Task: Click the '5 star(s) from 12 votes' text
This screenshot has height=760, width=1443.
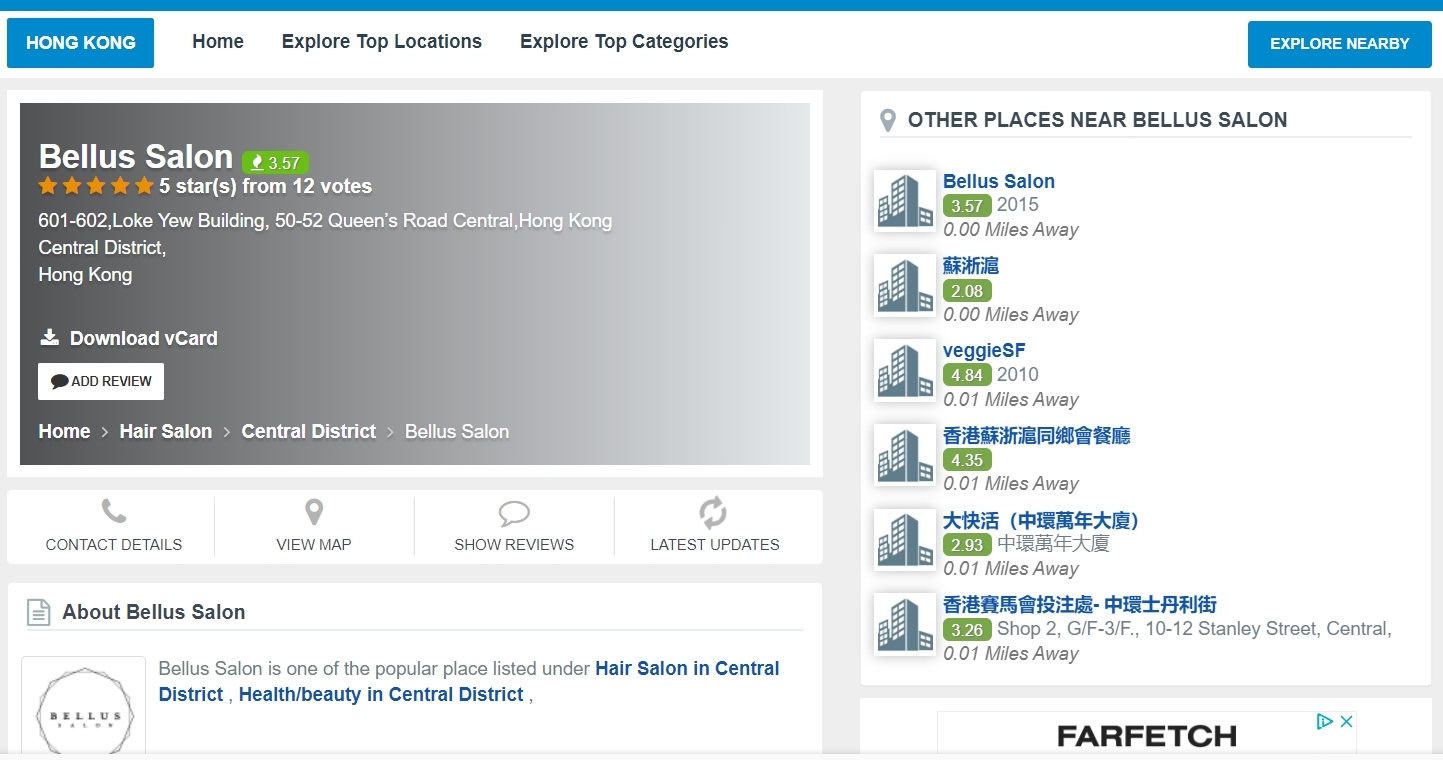Action: coord(265,186)
